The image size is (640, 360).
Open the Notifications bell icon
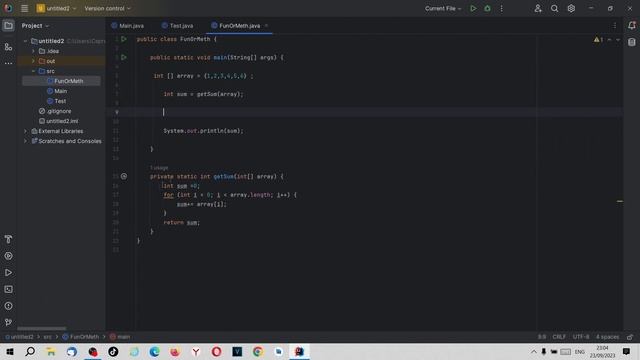(x=631, y=25)
